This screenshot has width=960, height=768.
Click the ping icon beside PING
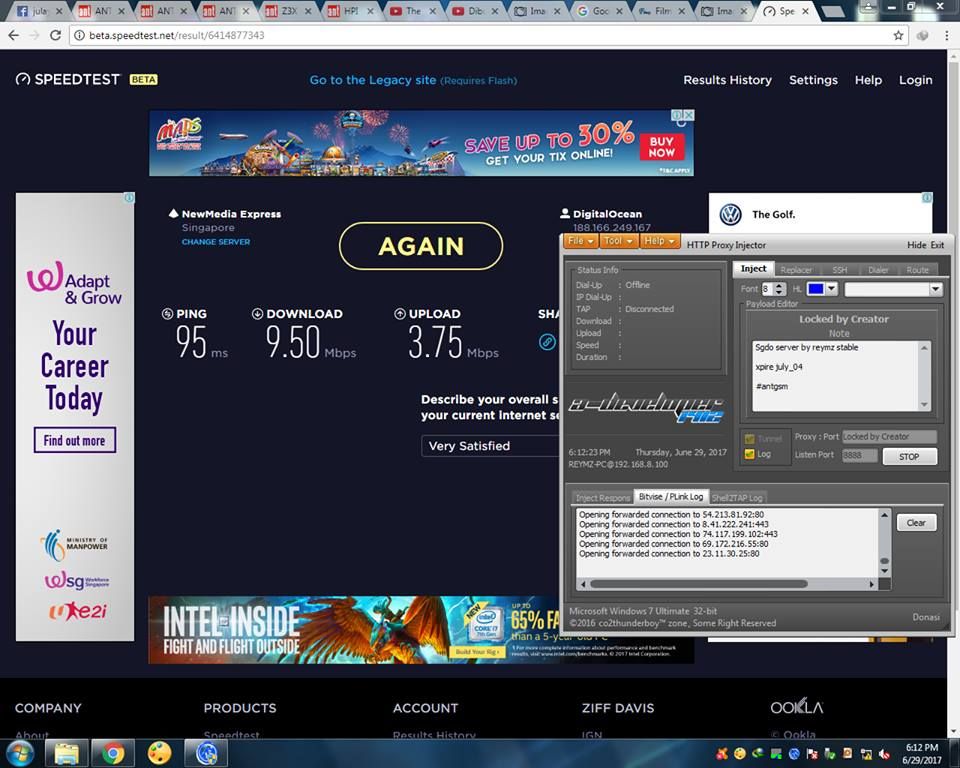click(167, 314)
